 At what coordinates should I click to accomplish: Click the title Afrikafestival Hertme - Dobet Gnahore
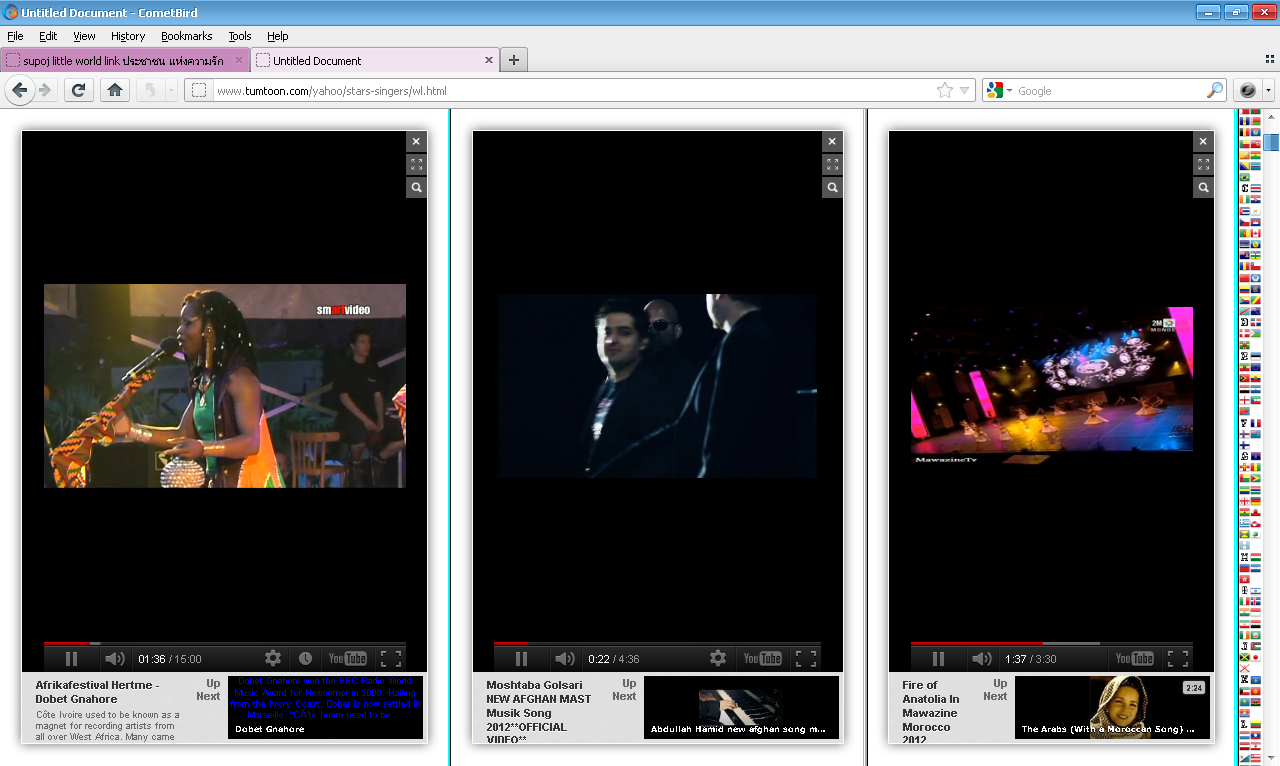pyautogui.click(x=97, y=692)
